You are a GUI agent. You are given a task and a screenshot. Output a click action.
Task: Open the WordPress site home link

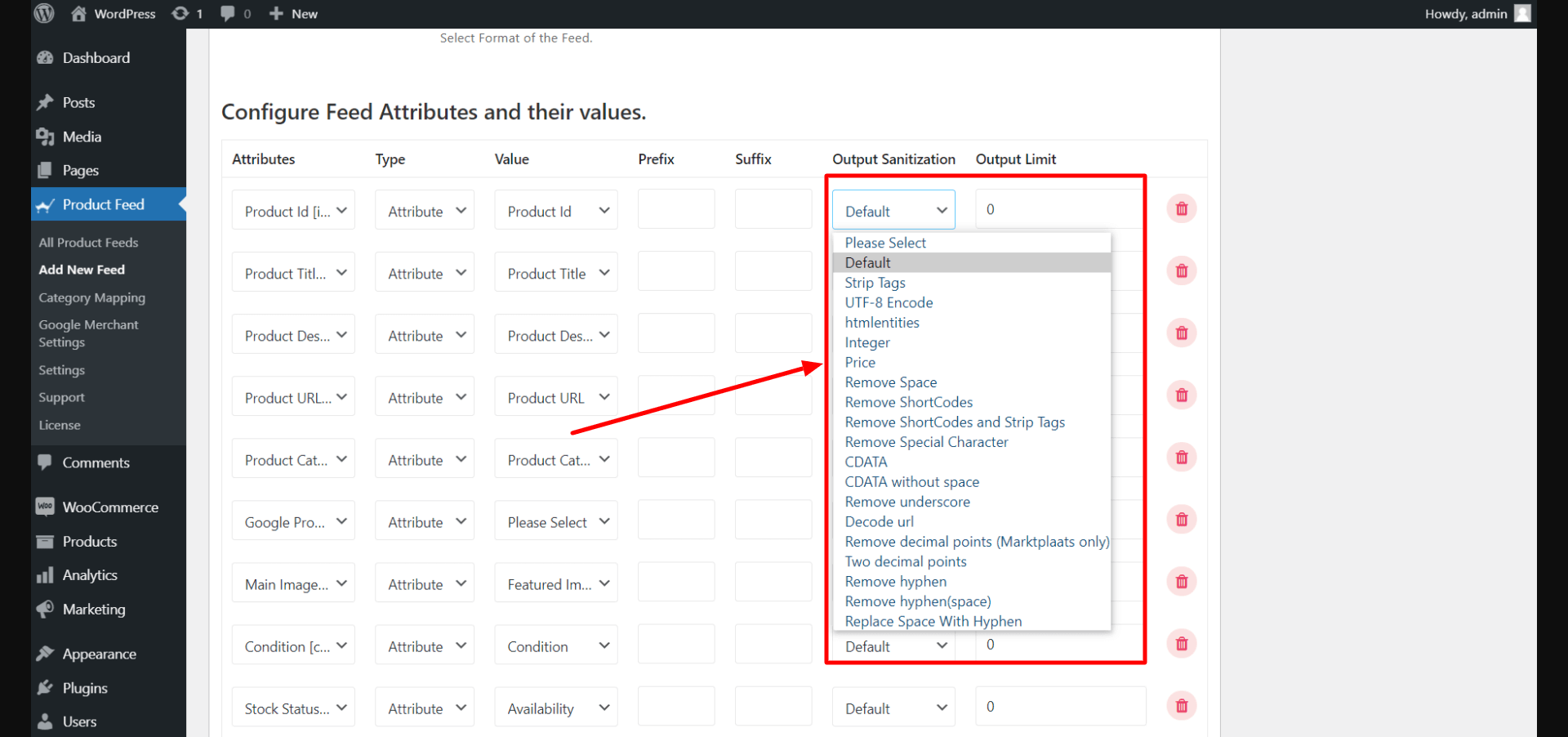pyautogui.click(x=113, y=13)
